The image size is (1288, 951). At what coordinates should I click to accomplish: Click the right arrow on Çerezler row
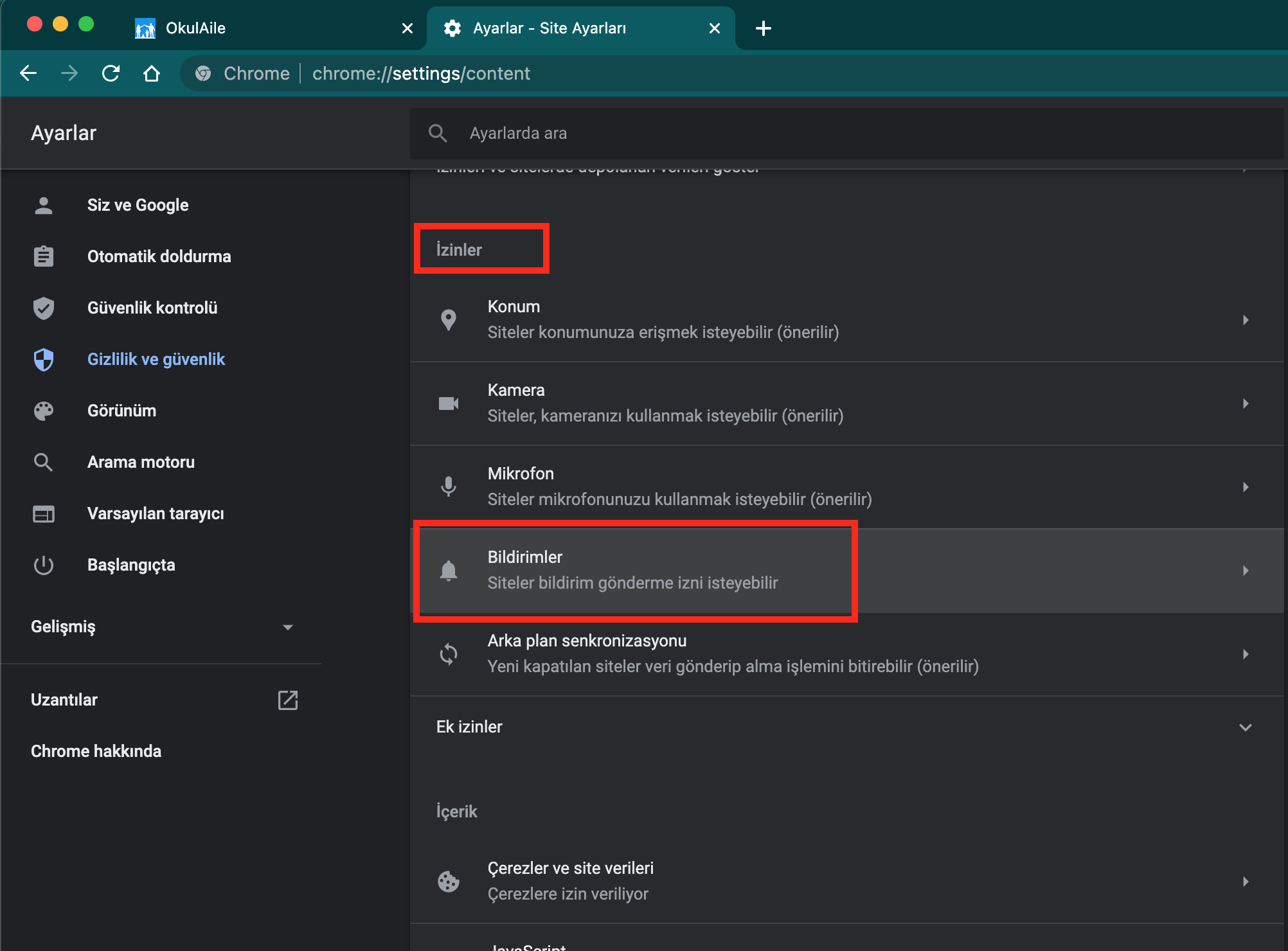[1246, 881]
